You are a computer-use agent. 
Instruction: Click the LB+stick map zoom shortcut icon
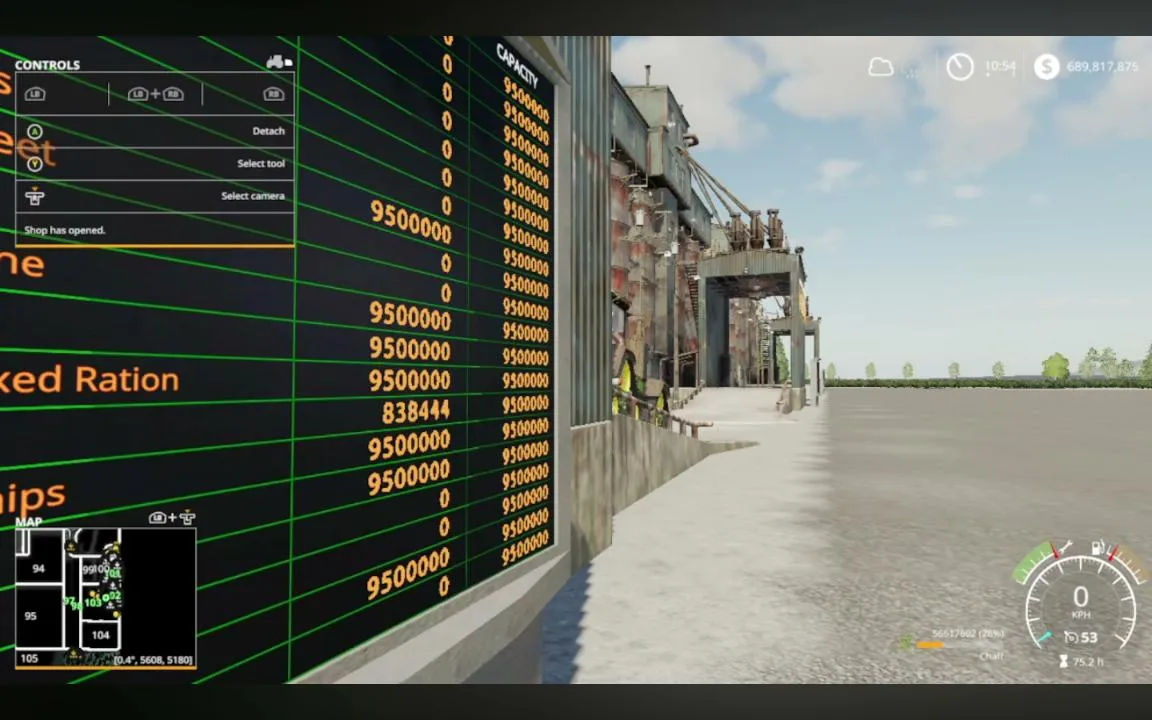tap(172, 518)
